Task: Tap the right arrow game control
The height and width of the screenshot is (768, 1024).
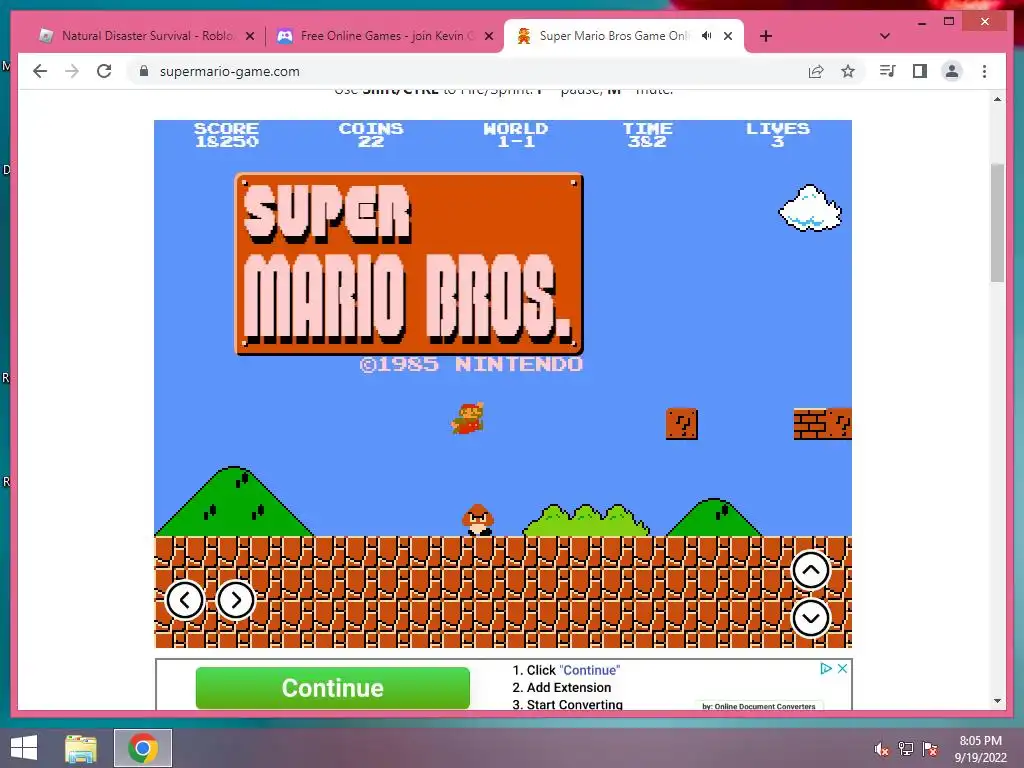Action: pos(236,600)
